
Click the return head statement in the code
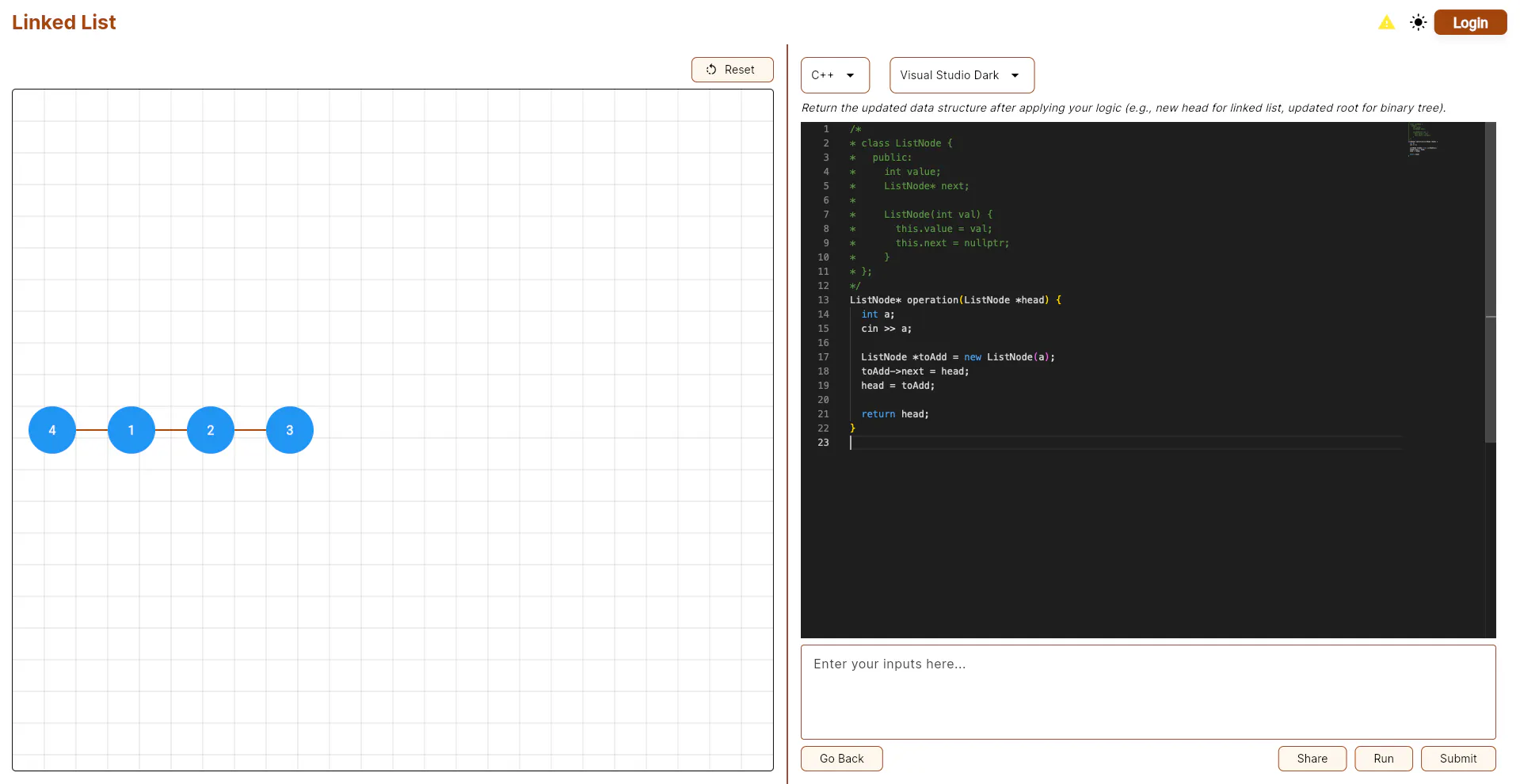point(895,414)
